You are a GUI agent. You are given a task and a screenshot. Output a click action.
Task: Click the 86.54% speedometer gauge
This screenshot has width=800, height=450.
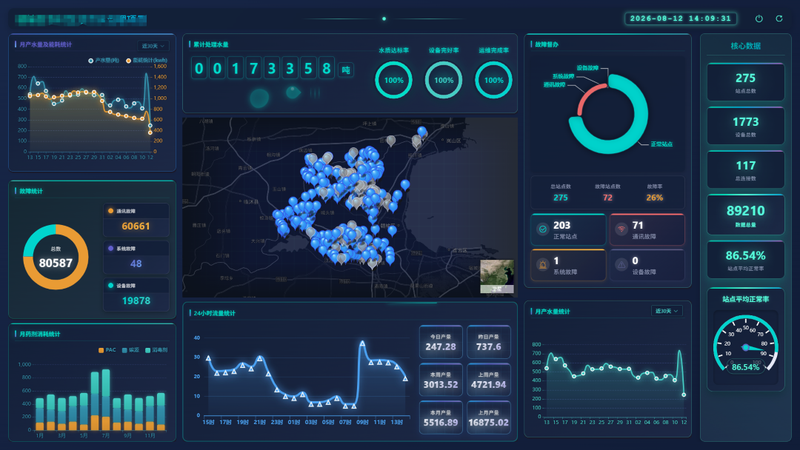pos(745,346)
